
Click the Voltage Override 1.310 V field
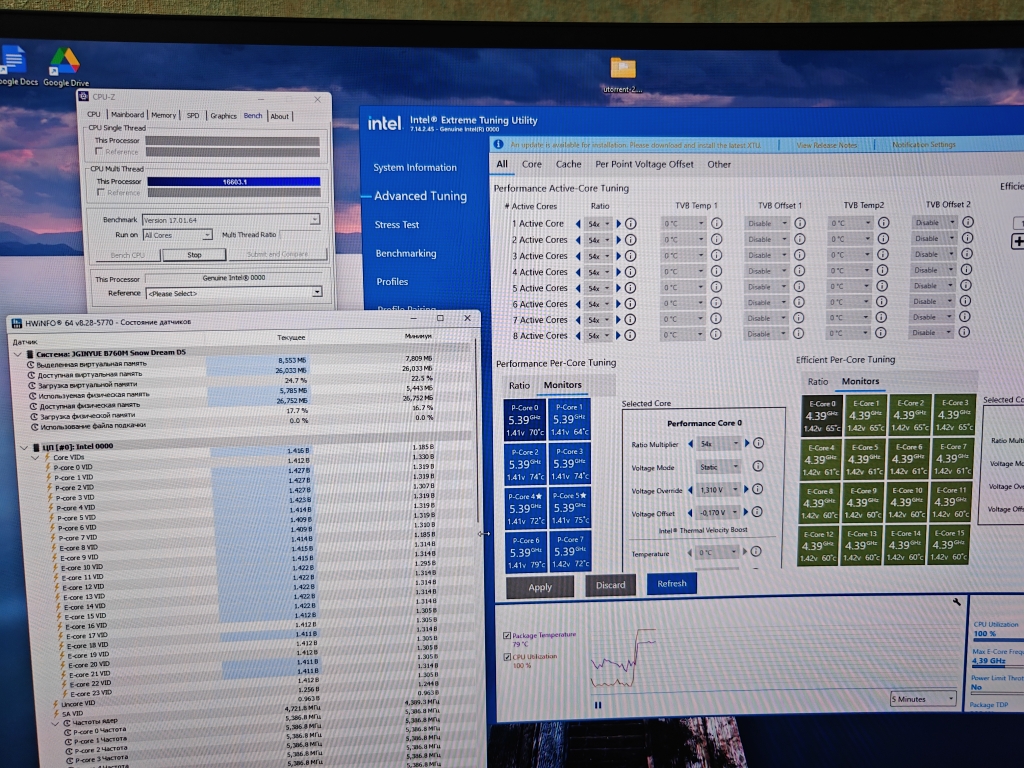pos(718,489)
